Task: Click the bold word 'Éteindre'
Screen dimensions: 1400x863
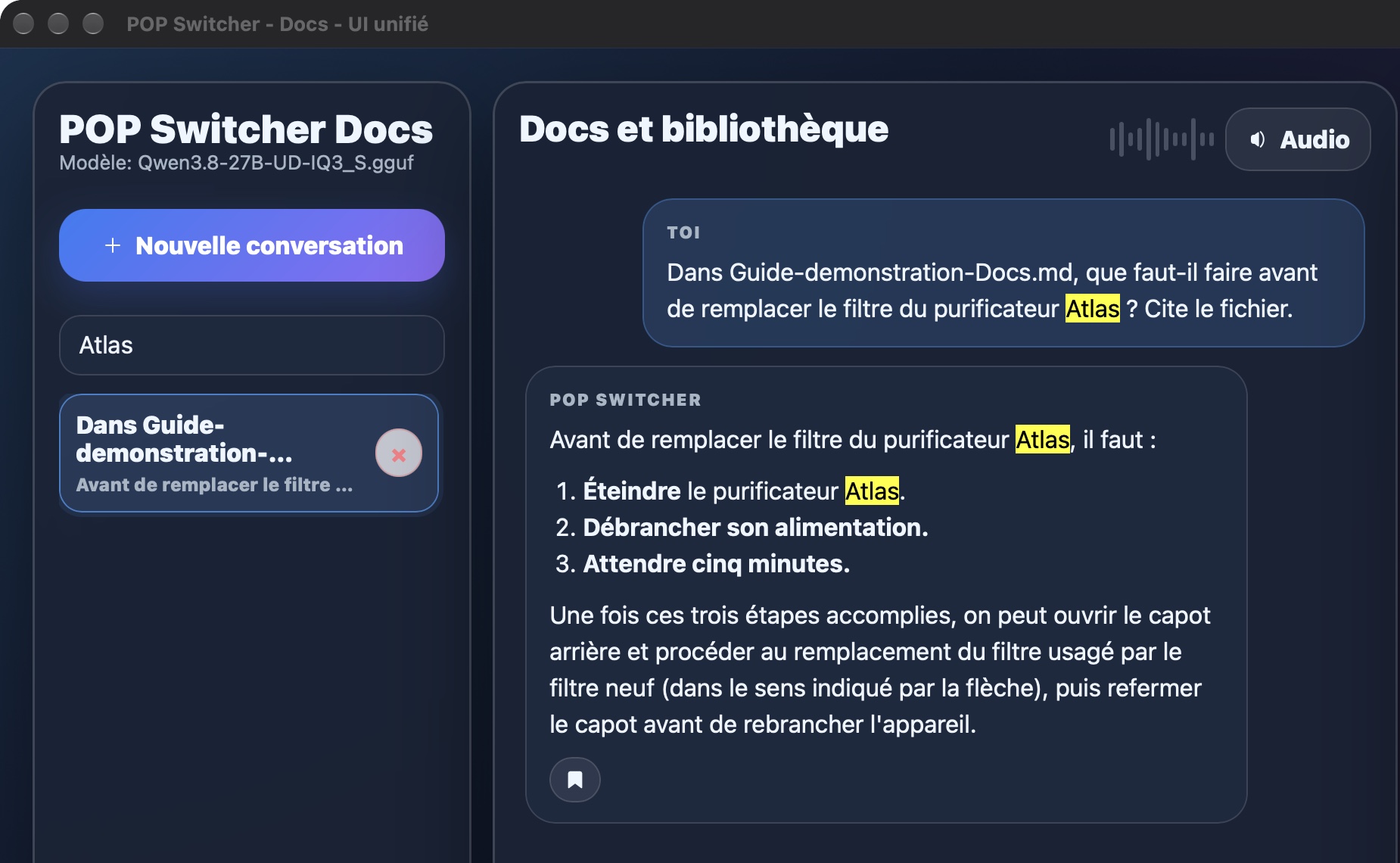Action: pyautogui.click(x=632, y=491)
